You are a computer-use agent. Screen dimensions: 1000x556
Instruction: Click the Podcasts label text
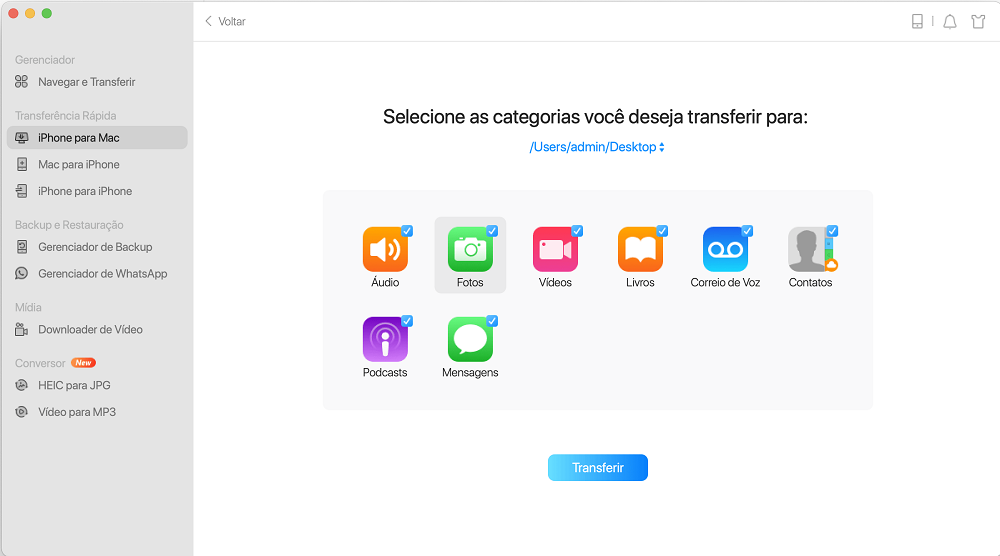(x=385, y=372)
